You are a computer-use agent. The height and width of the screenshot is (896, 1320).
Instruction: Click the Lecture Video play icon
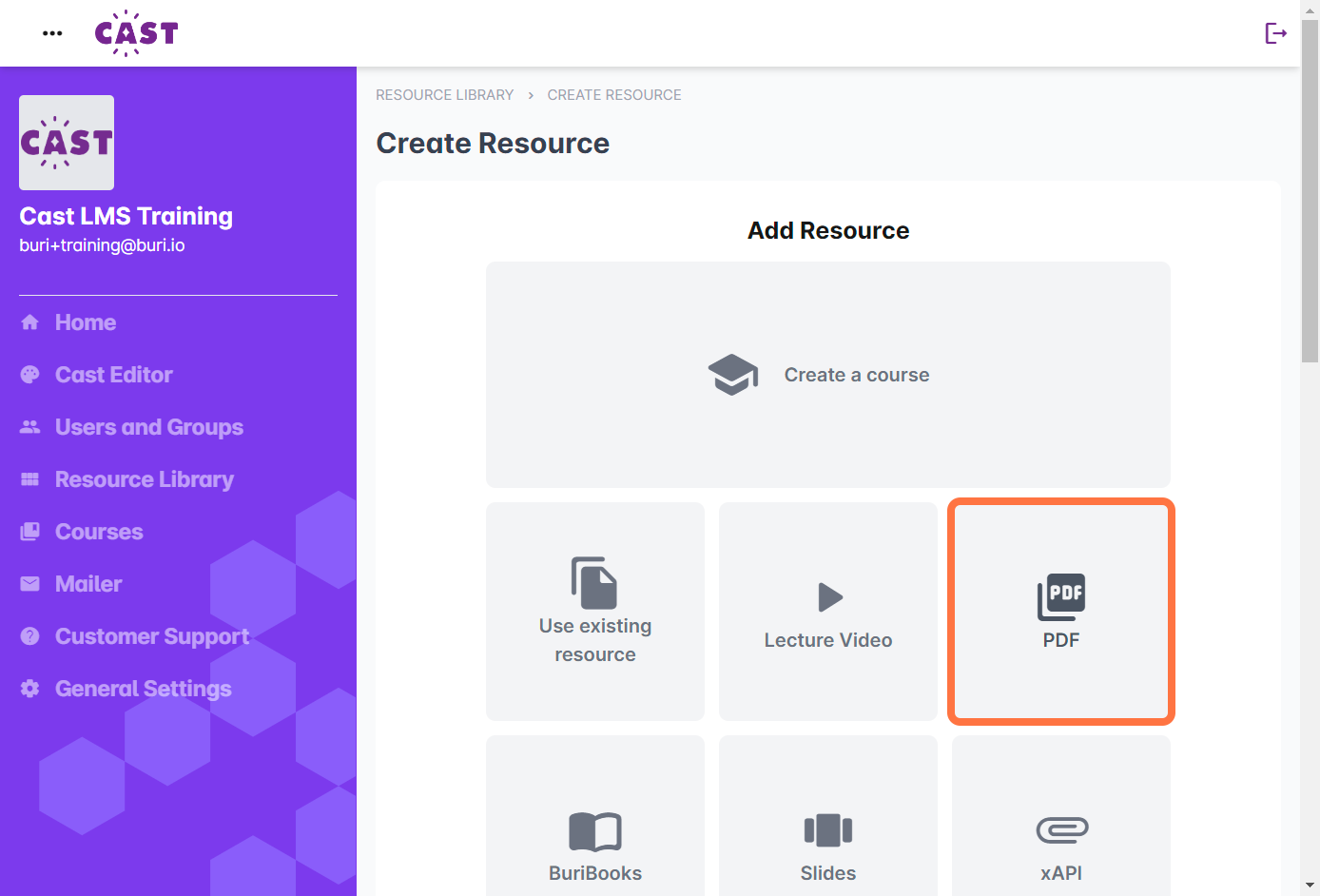pos(830,597)
